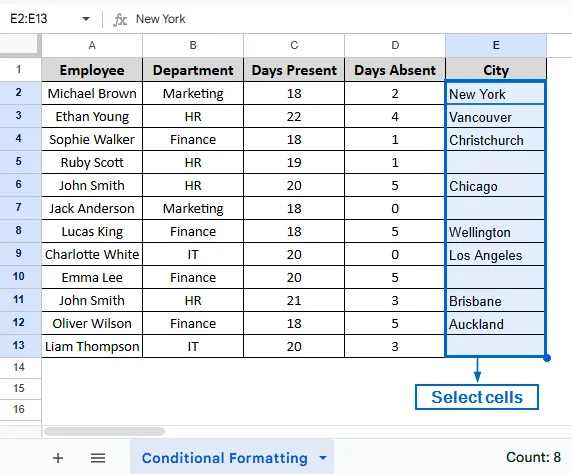Viewport: 572px width, 474px height.
Task: Click the Days Present header cell
Action: (294, 70)
